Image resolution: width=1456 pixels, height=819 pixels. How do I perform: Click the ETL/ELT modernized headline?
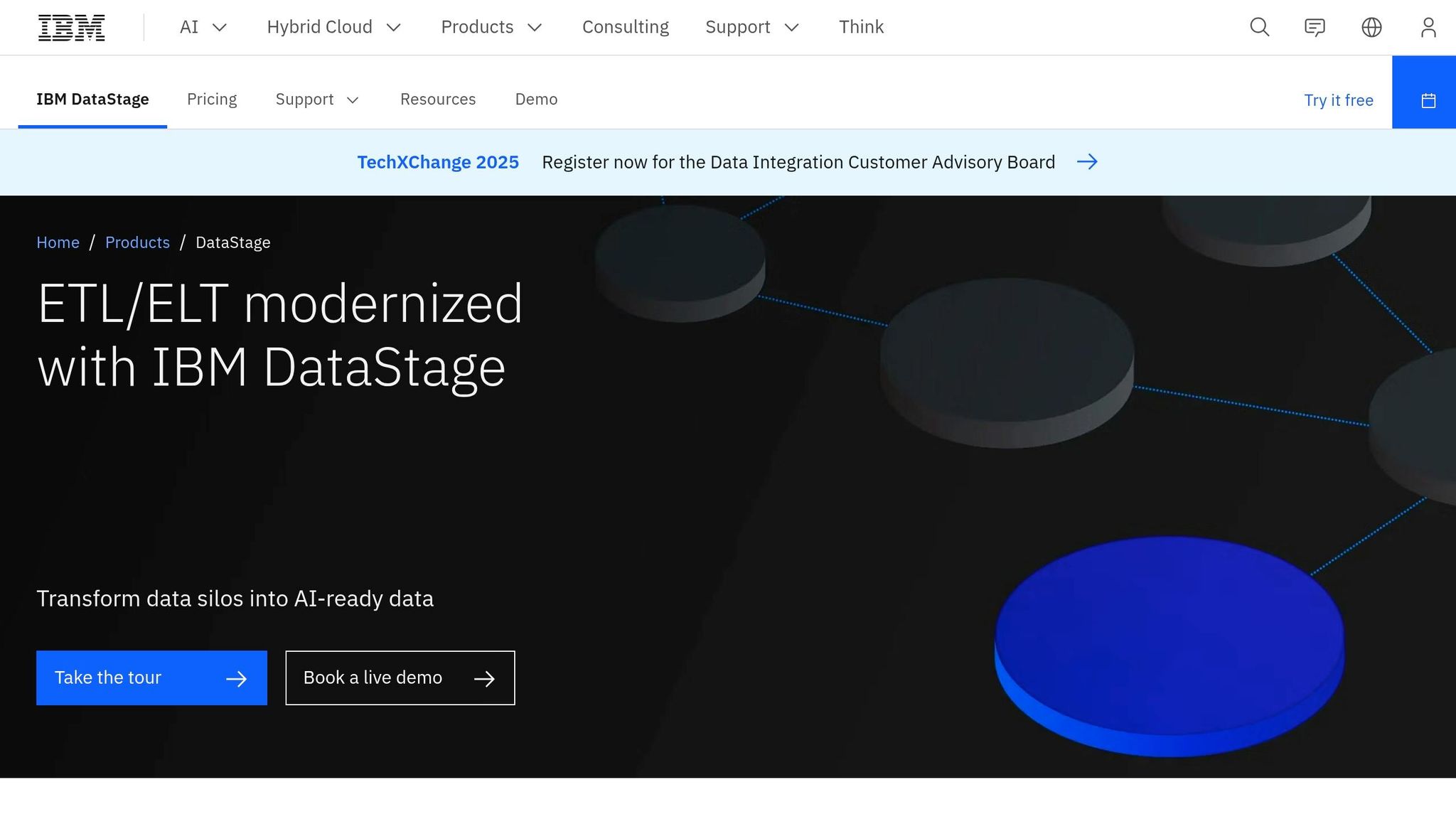coord(280,335)
